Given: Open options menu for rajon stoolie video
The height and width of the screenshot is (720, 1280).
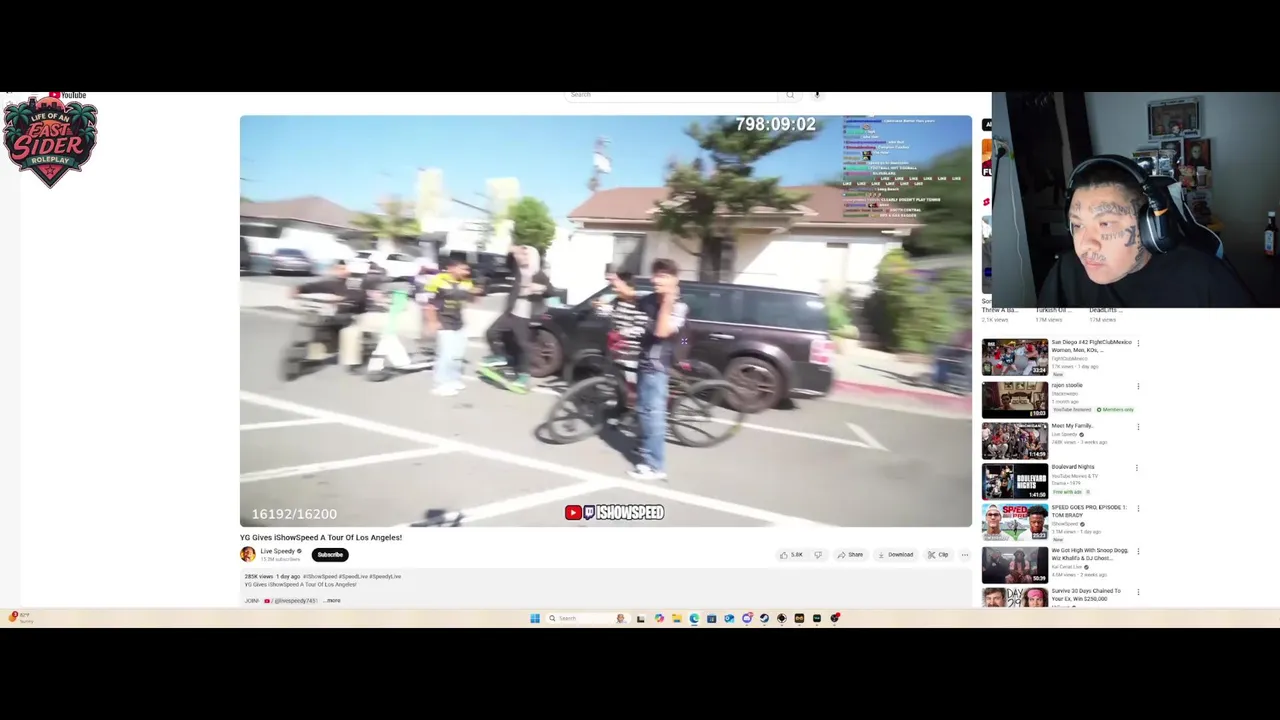Looking at the screenshot, I should tap(1137, 386).
